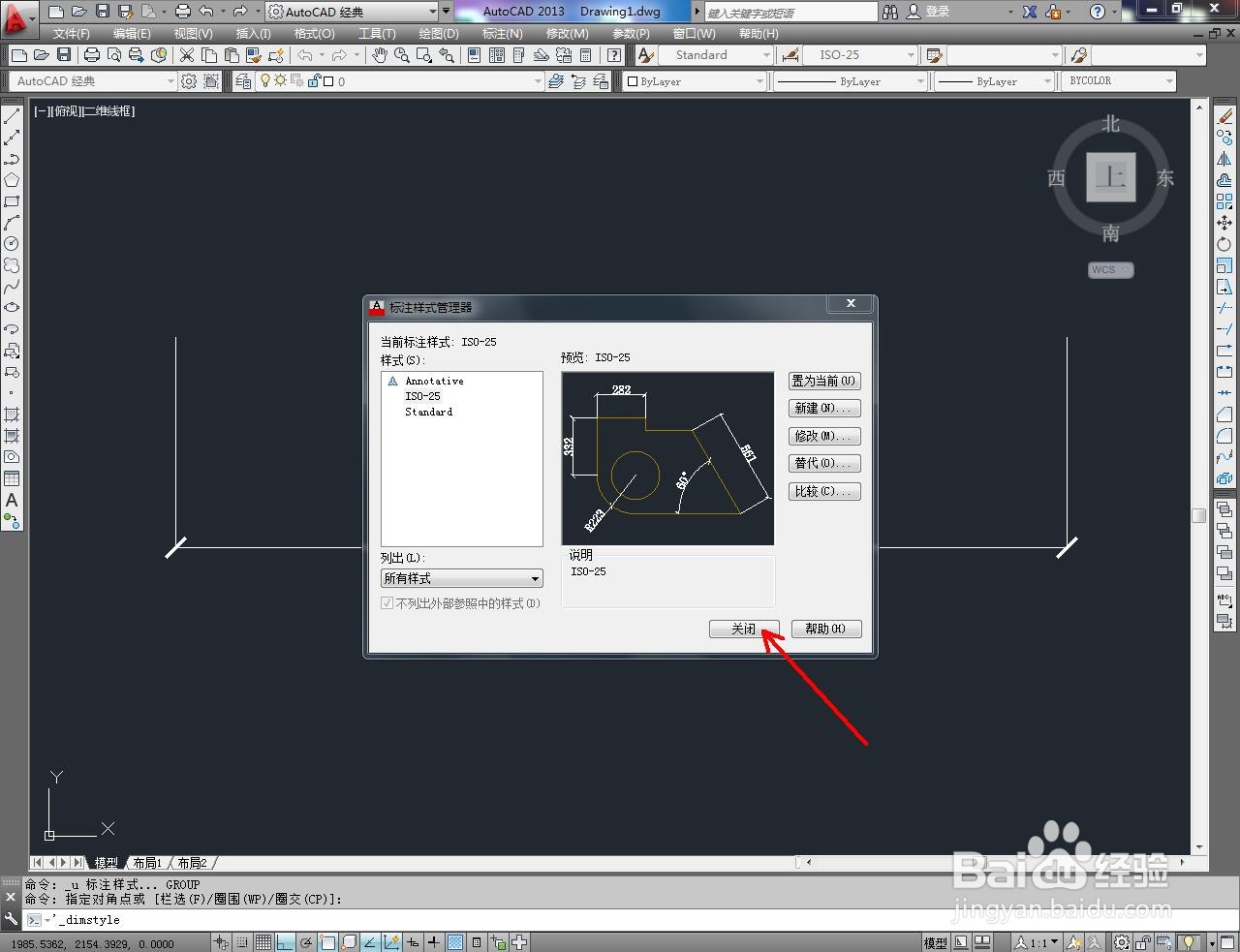Click the Table draw tool
The height and width of the screenshot is (952, 1240).
click(x=12, y=478)
